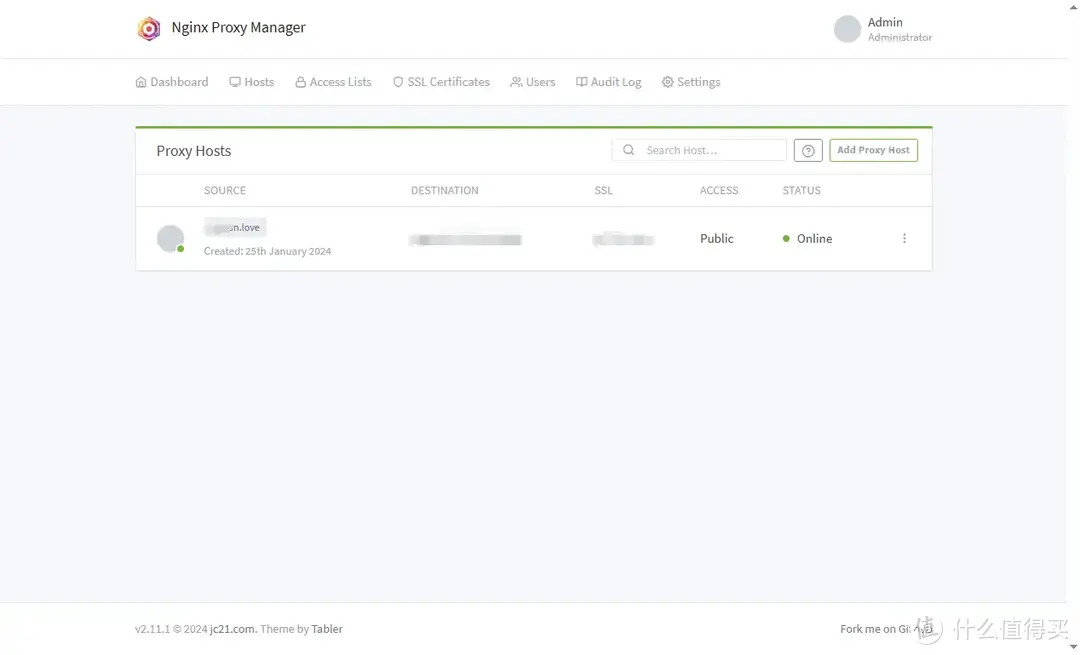Click the SSL Certificates shield icon

[398, 82]
